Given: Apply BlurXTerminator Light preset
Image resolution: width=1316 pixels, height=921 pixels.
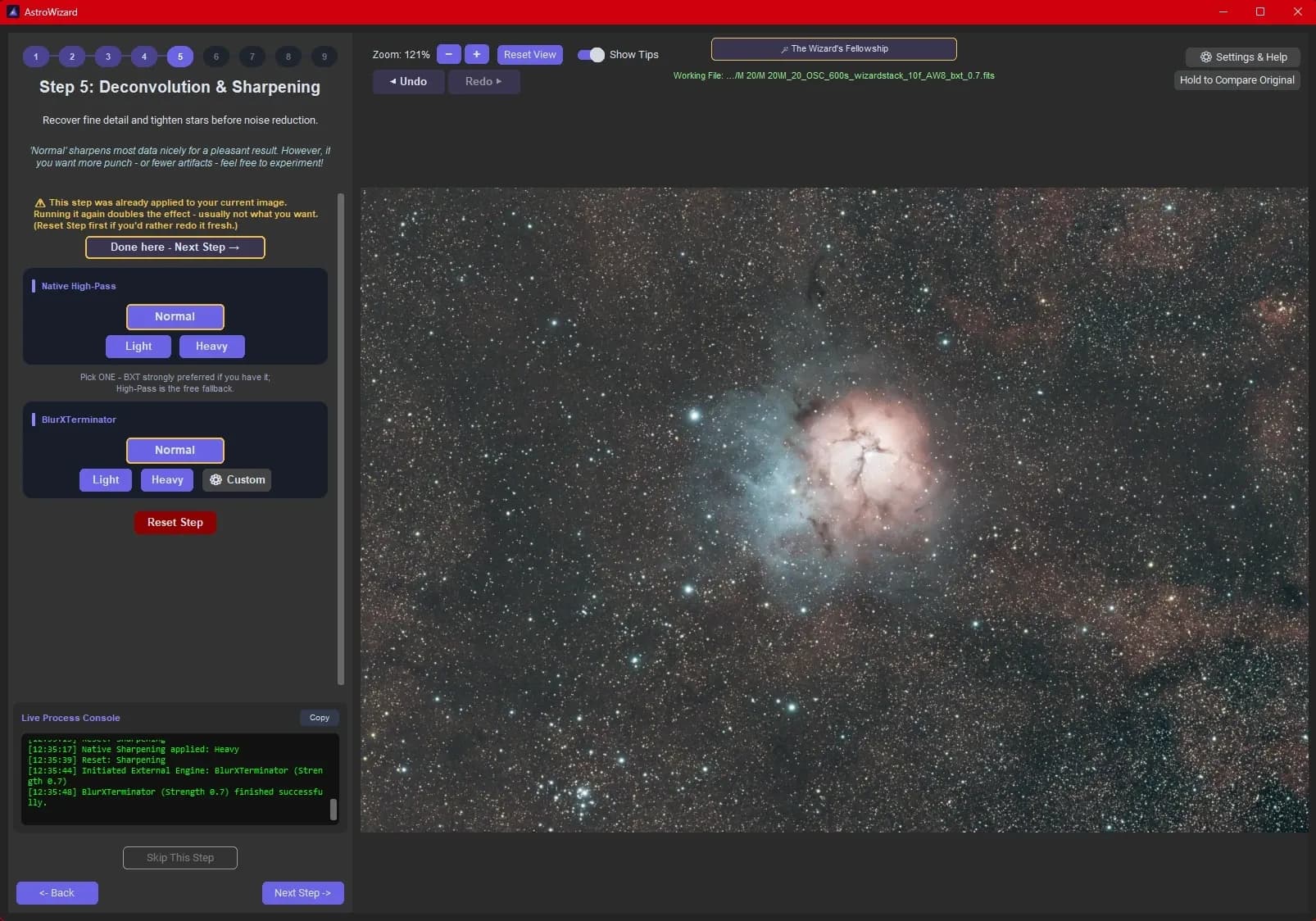Looking at the screenshot, I should [106, 479].
